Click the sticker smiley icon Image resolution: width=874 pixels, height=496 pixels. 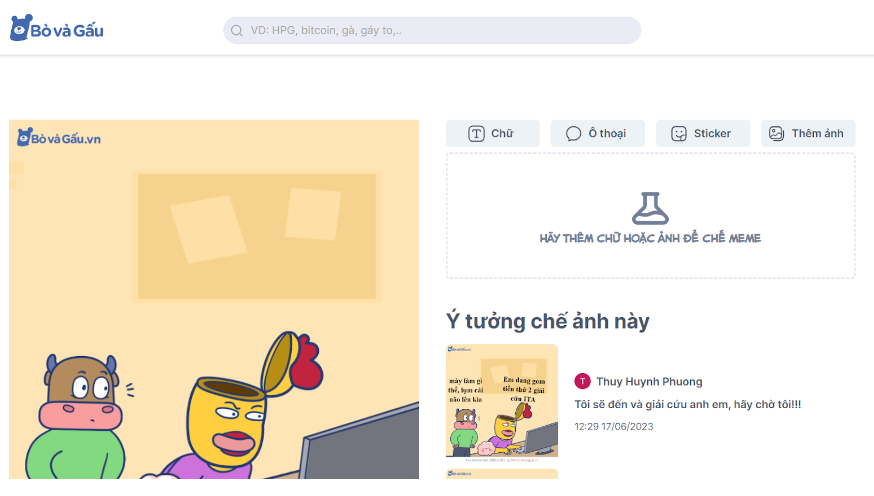679,134
